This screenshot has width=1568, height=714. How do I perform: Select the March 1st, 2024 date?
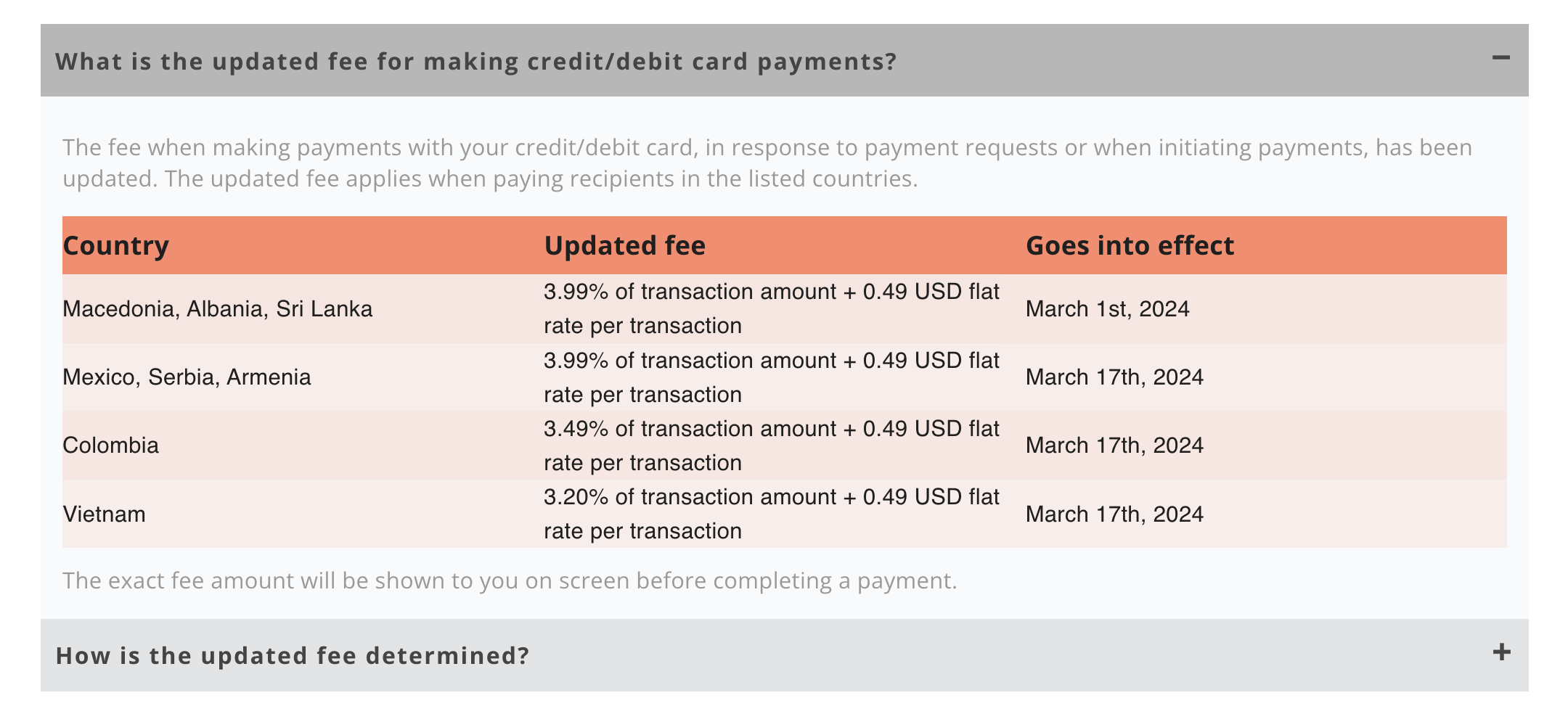click(1107, 309)
